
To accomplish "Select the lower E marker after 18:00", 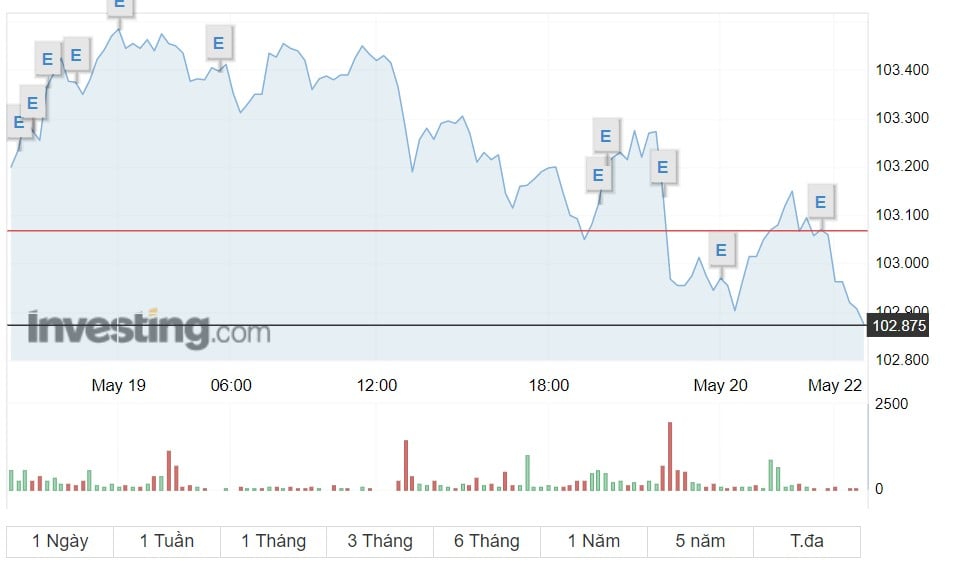I will (x=598, y=175).
